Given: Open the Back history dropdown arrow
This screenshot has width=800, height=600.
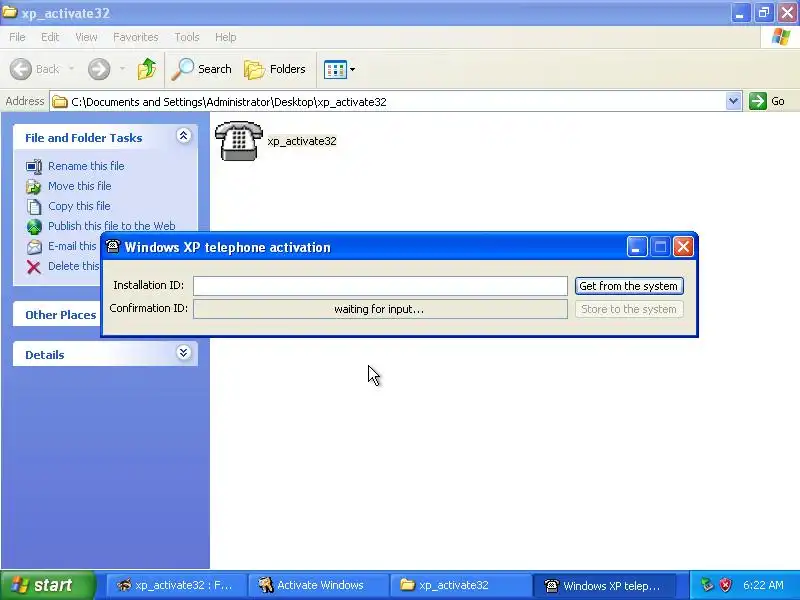Looking at the screenshot, I should pos(71,68).
